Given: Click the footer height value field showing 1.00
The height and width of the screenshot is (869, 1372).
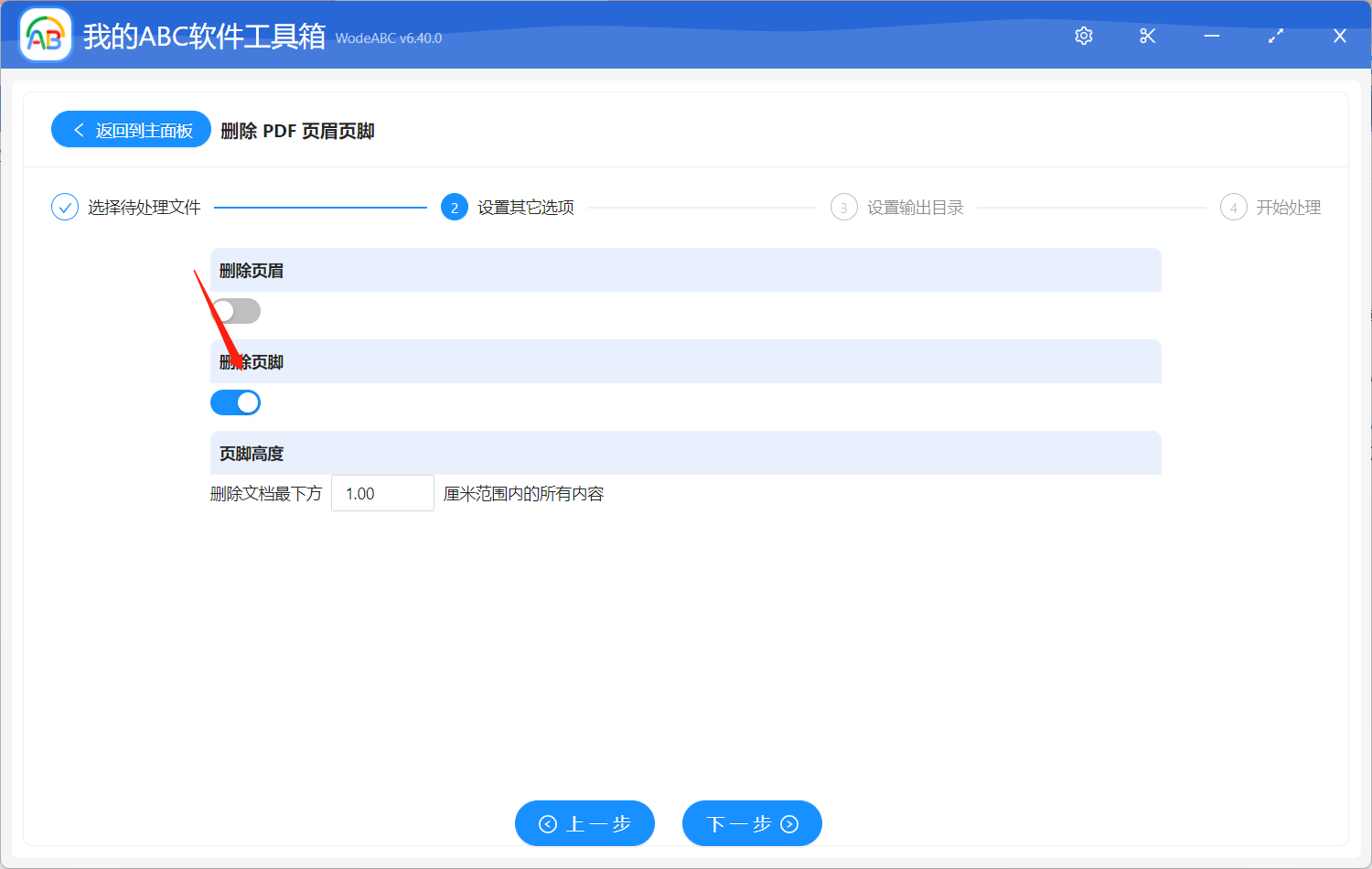Looking at the screenshot, I should [382, 493].
